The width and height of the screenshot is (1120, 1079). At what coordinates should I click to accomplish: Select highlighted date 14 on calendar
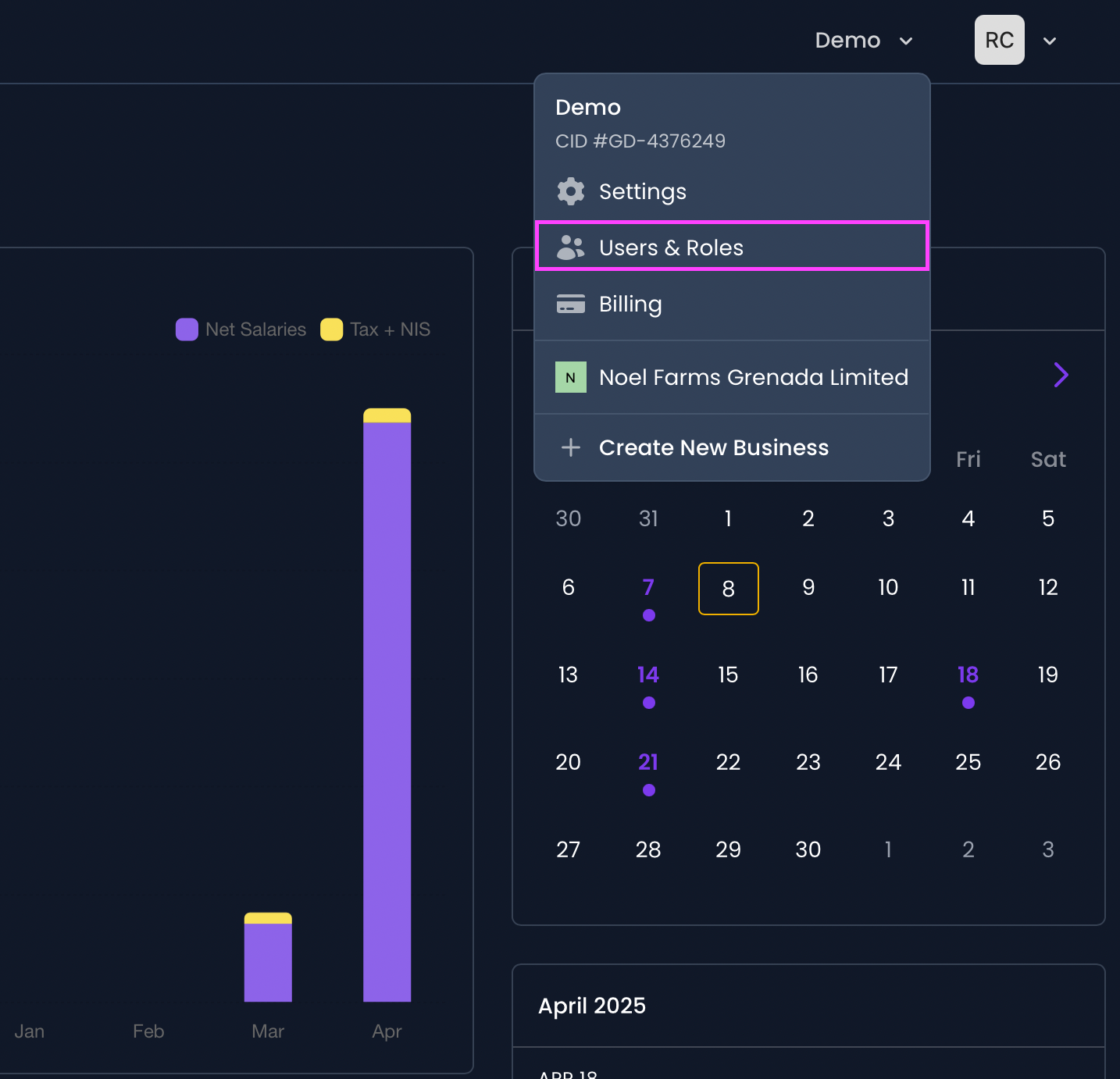point(648,675)
